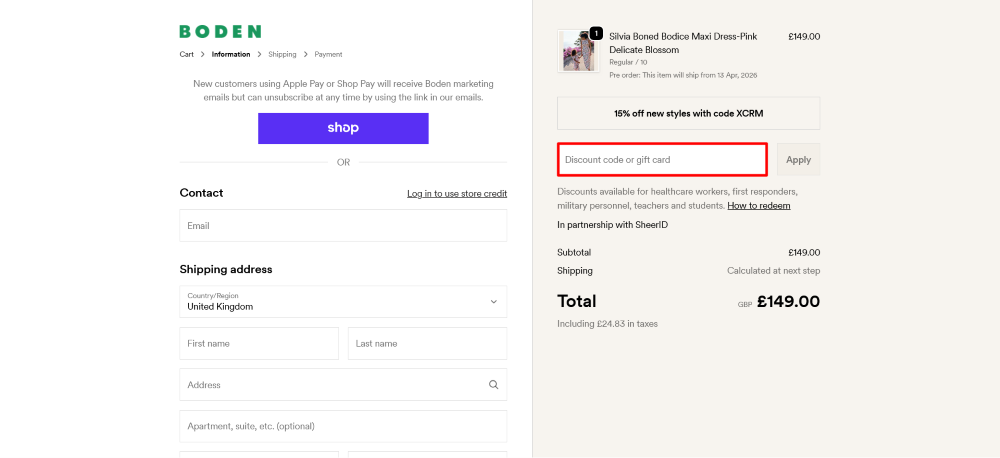Click the Apartment, suite, etc. field
The height and width of the screenshot is (458, 1000).
point(343,426)
